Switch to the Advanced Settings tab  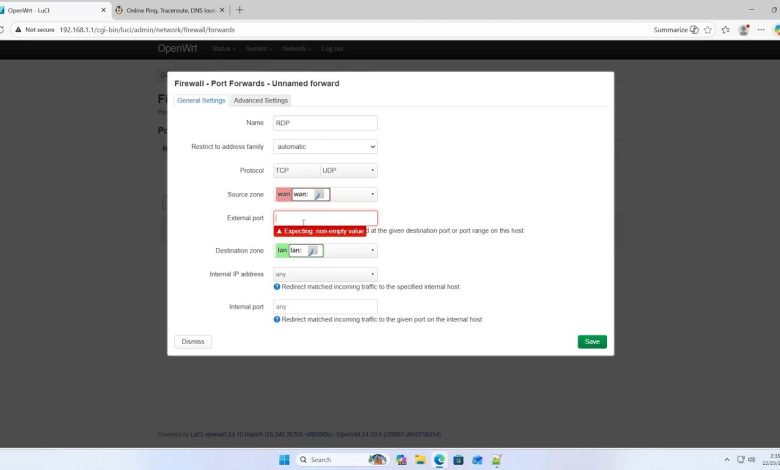click(261, 100)
